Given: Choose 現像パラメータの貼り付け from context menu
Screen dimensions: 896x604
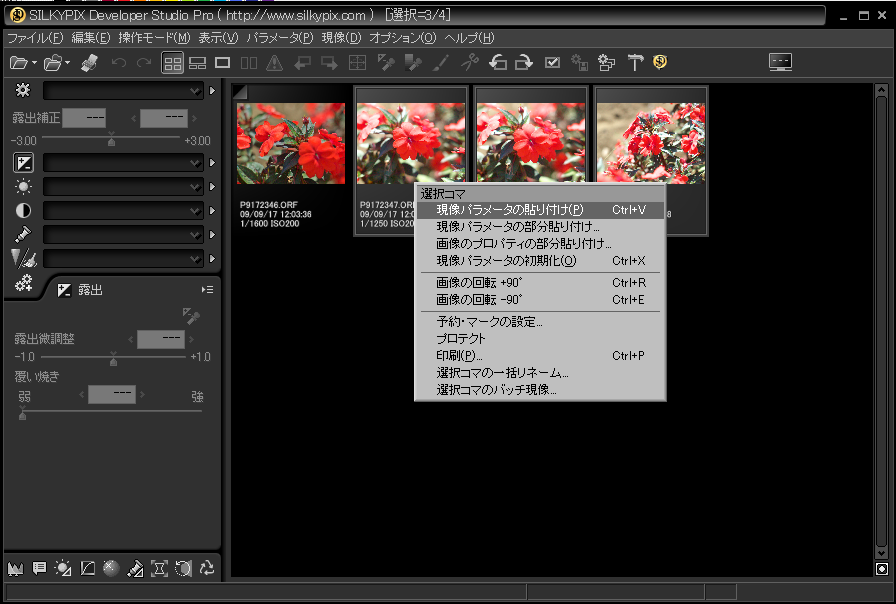Looking at the screenshot, I should click(x=510, y=210).
